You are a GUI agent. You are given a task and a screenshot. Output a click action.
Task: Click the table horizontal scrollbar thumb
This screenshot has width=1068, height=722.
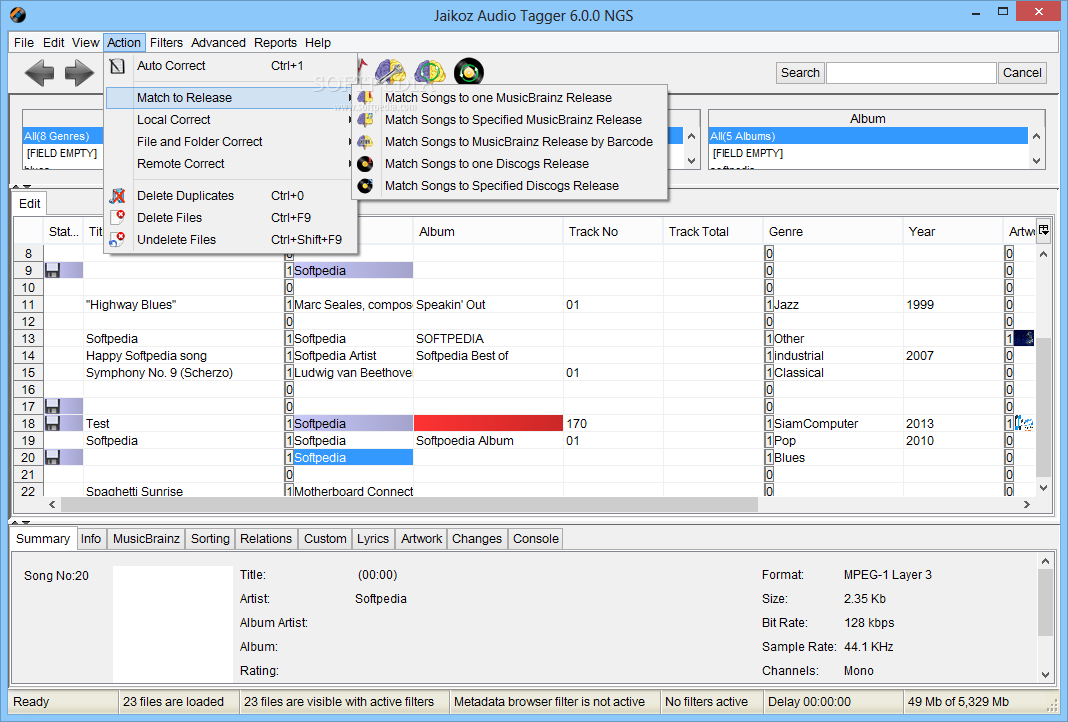(x=409, y=505)
